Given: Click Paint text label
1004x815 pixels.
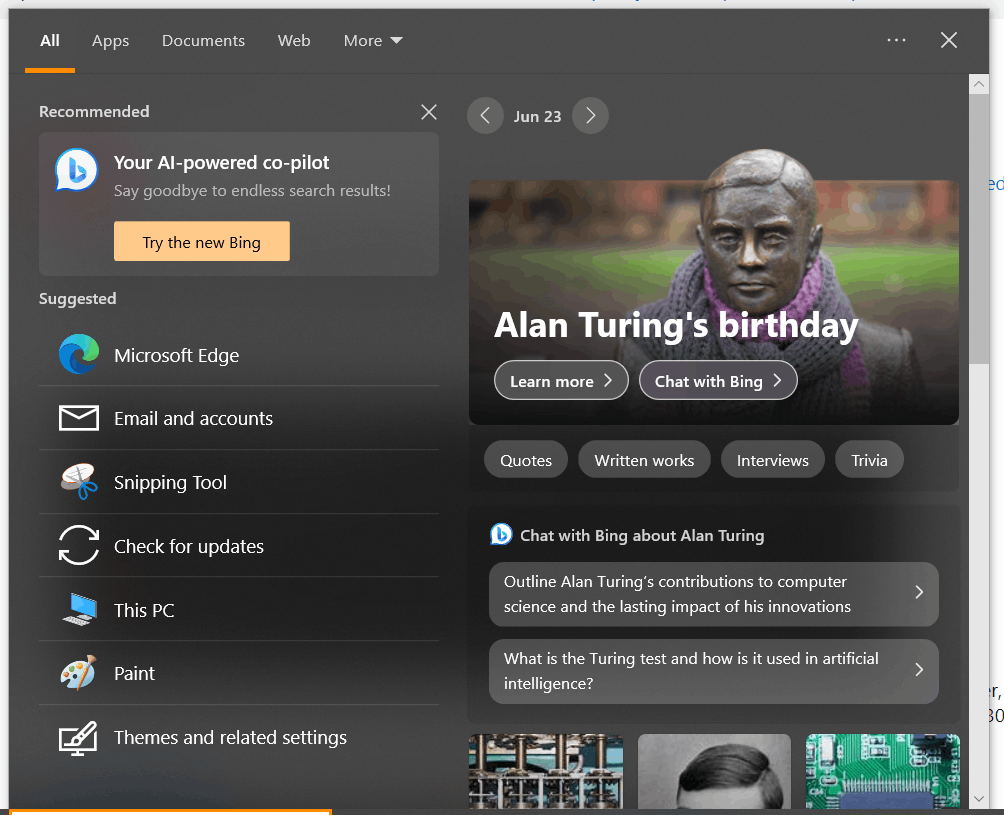Looking at the screenshot, I should 134,674.
